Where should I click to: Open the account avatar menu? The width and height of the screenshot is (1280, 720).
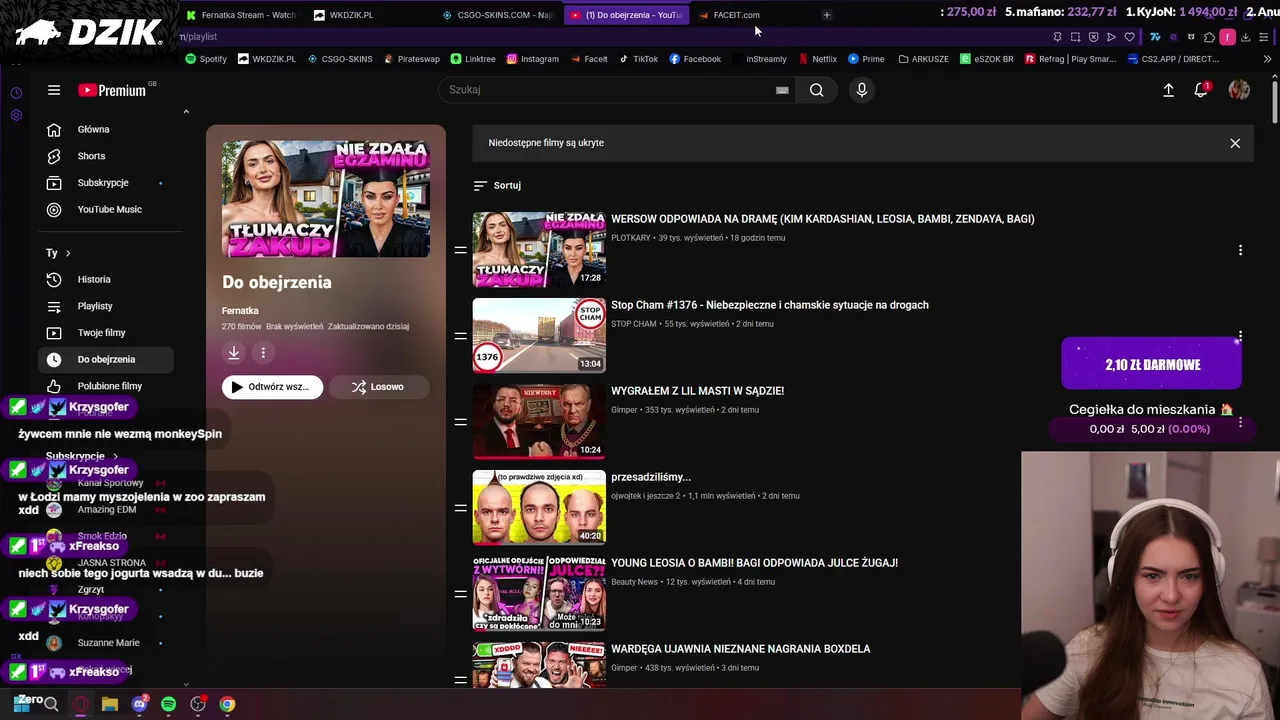click(1239, 90)
